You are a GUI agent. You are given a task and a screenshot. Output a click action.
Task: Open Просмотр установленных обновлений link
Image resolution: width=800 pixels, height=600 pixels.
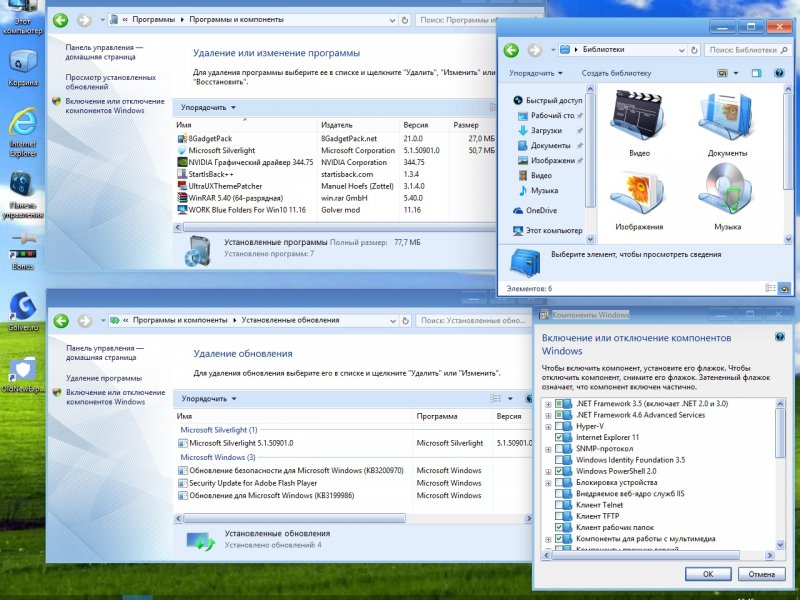(x=111, y=82)
